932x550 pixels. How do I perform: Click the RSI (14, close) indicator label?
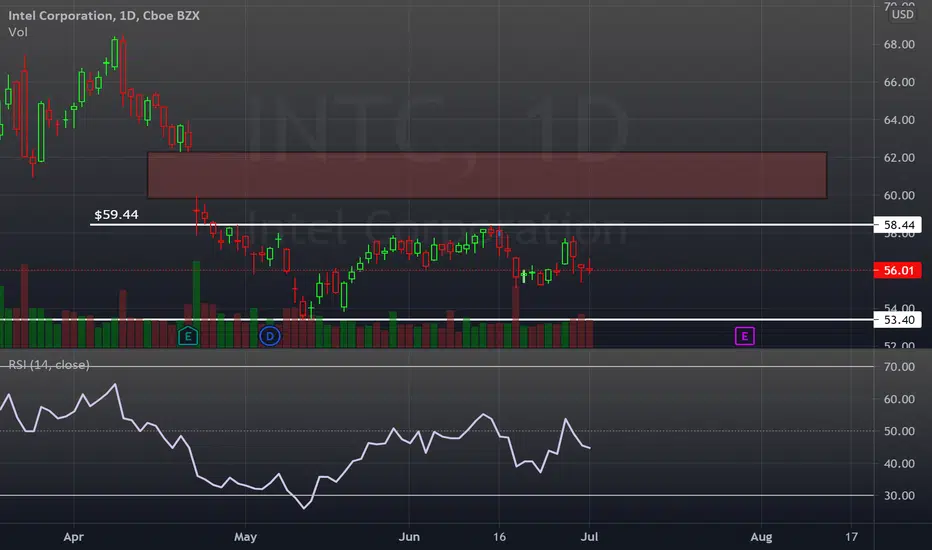pos(49,364)
